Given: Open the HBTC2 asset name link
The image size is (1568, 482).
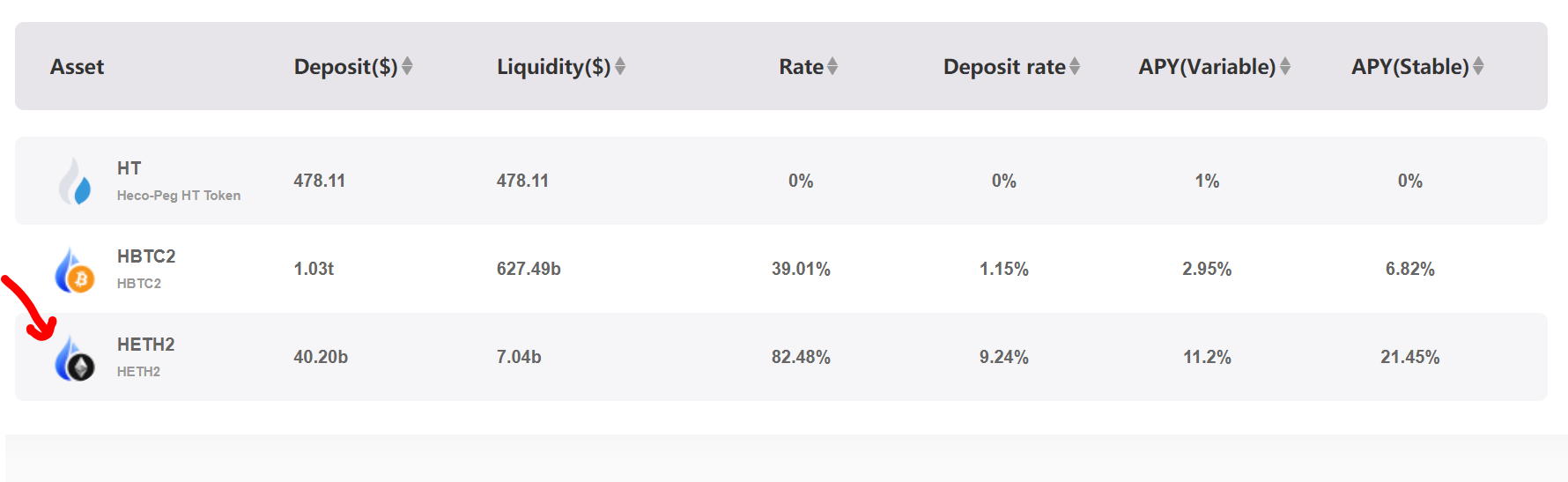Looking at the screenshot, I should click(x=146, y=256).
